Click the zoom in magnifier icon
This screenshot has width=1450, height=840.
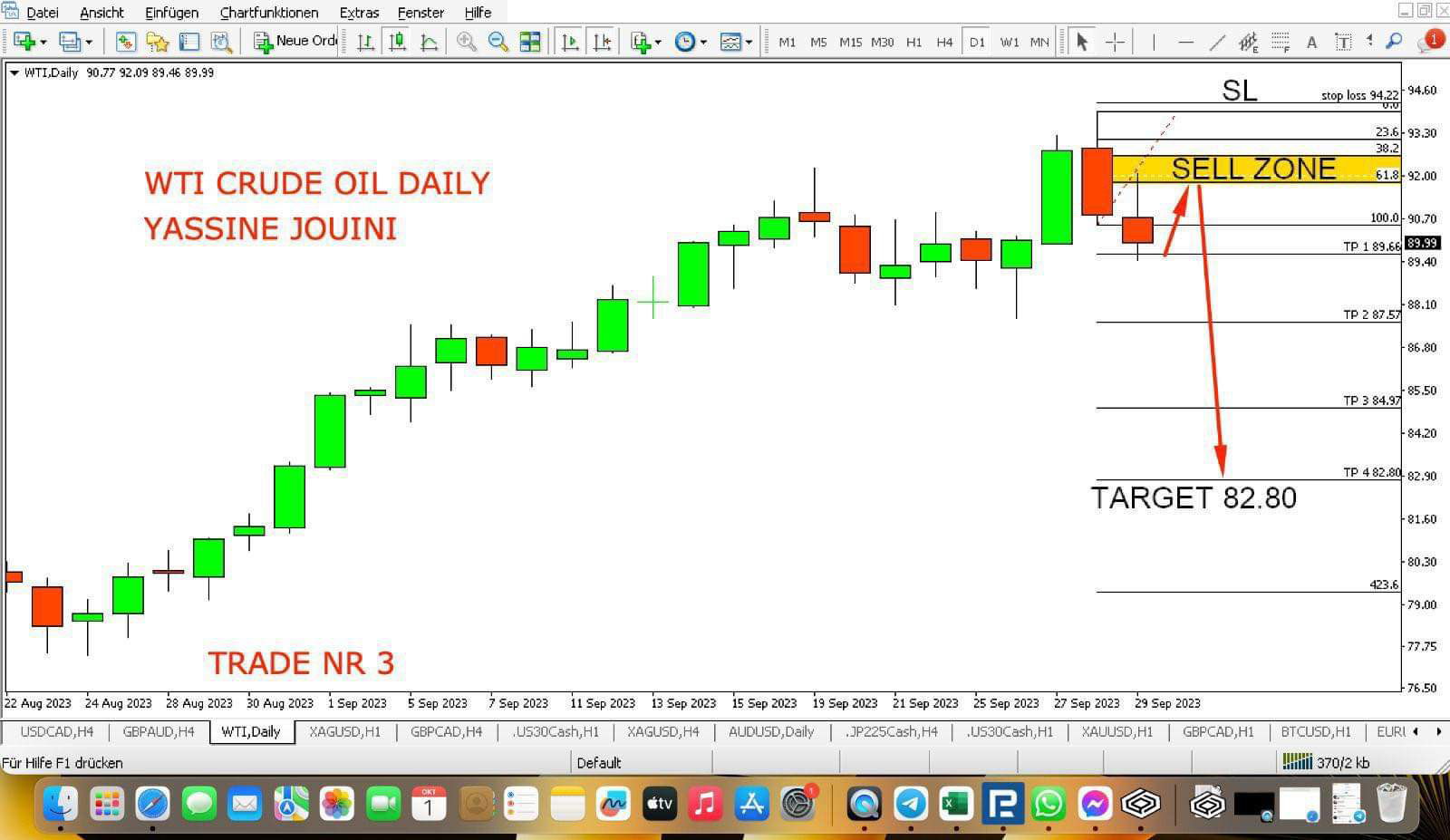click(467, 42)
